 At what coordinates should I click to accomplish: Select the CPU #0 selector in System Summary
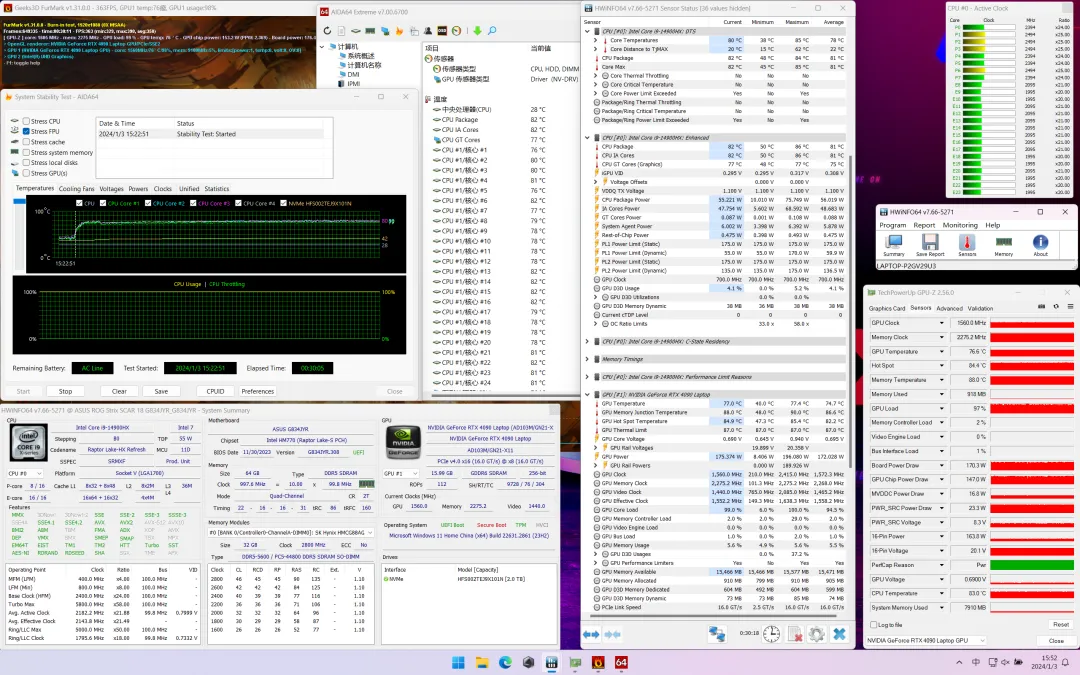coord(25,474)
